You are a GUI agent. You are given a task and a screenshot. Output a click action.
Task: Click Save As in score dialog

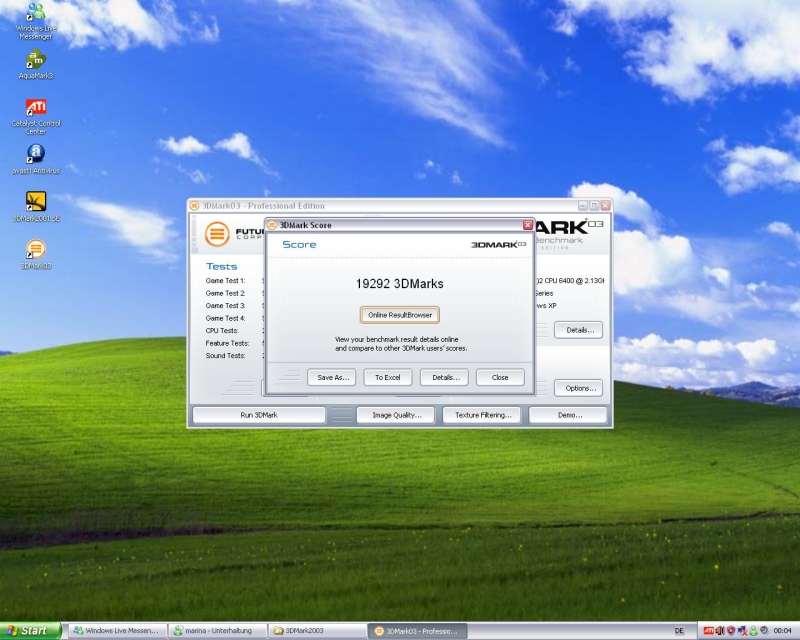tap(332, 378)
